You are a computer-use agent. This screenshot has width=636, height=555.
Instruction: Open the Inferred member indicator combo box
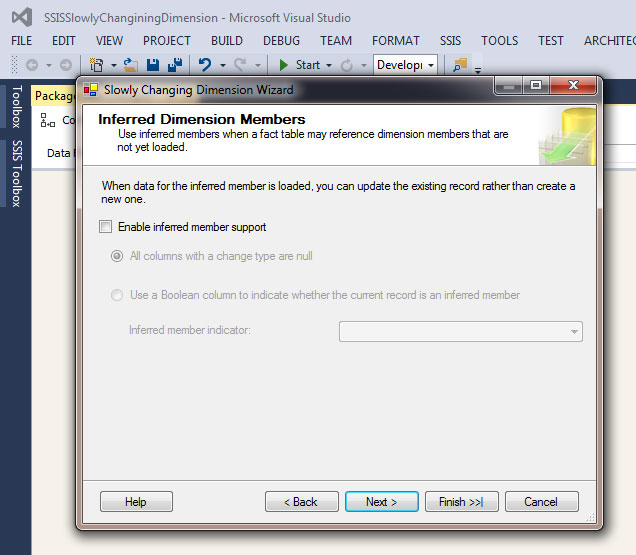pos(461,332)
